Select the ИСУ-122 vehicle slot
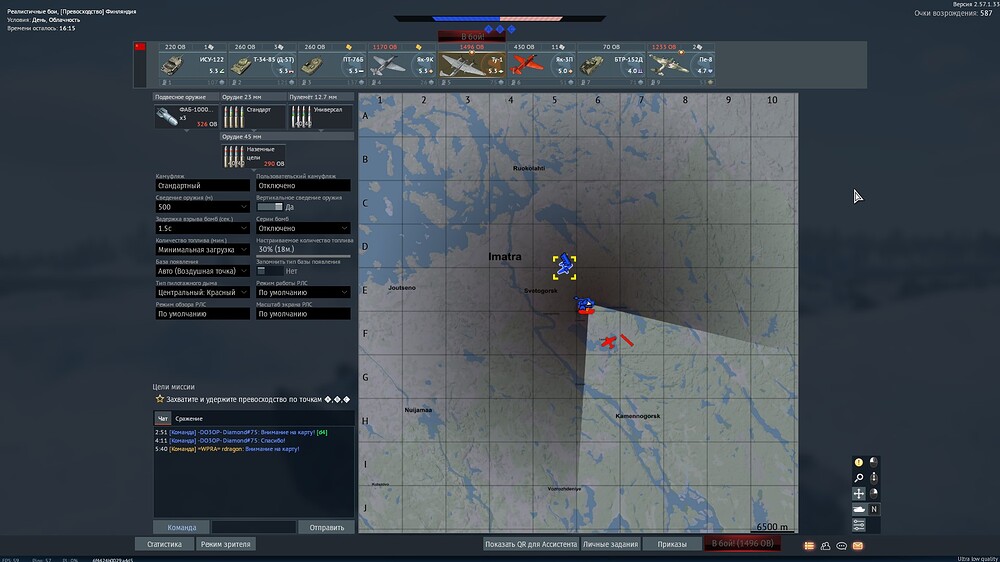This screenshot has width=1000, height=562. point(193,64)
